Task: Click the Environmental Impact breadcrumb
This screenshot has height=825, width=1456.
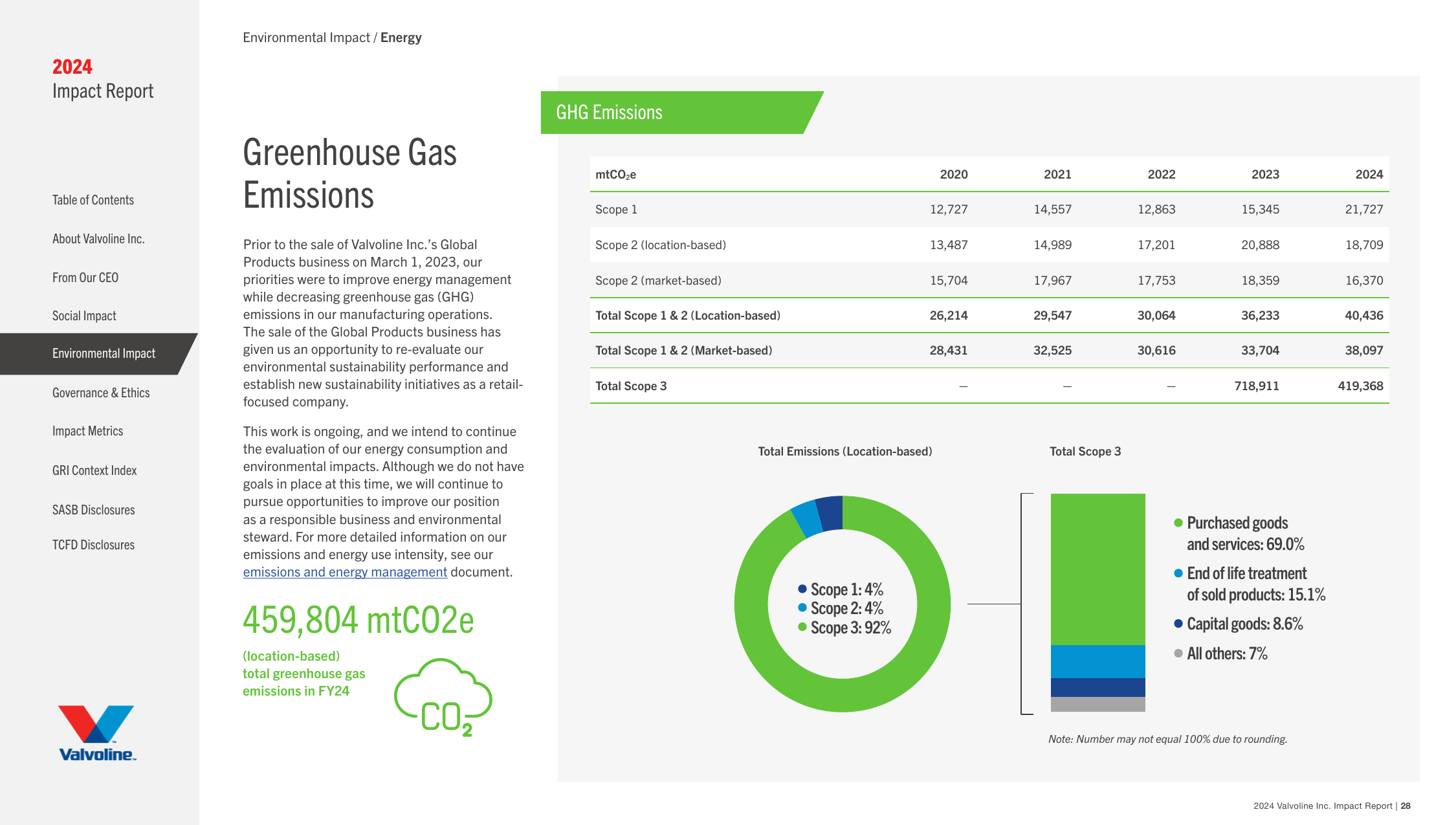Action: pyautogui.click(x=306, y=38)
